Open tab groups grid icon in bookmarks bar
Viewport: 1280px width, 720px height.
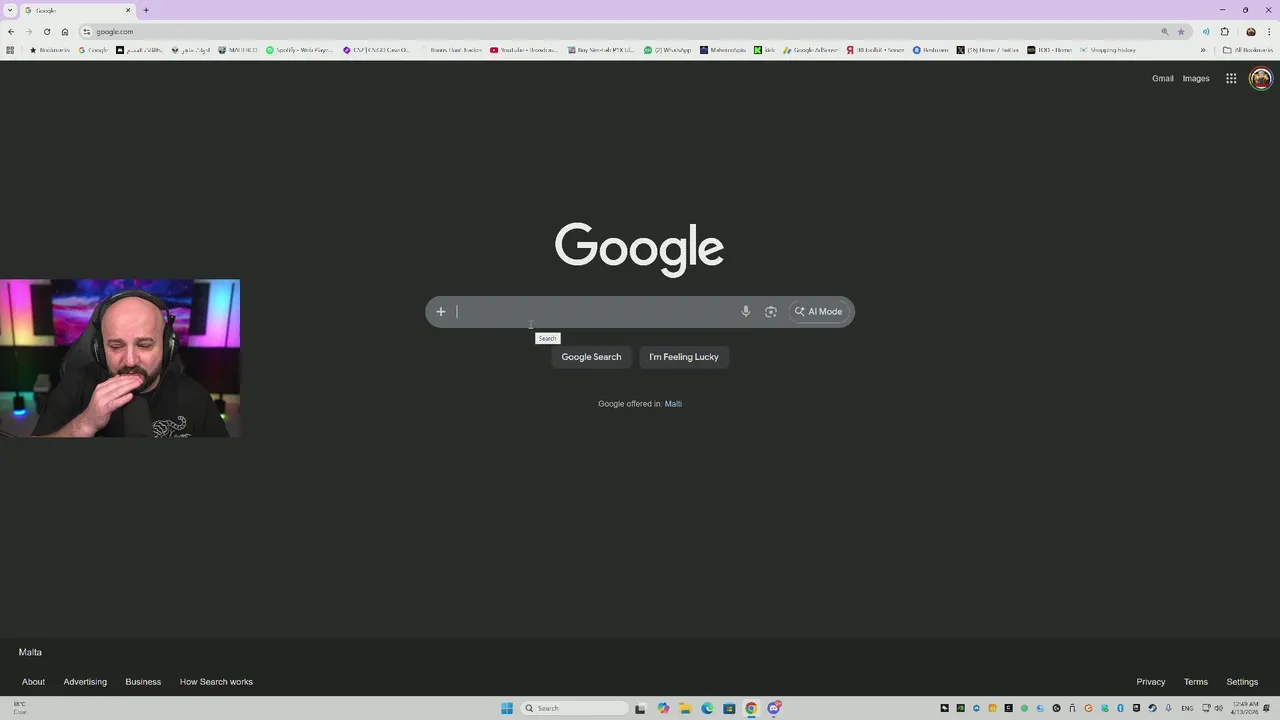click(10, 50)
